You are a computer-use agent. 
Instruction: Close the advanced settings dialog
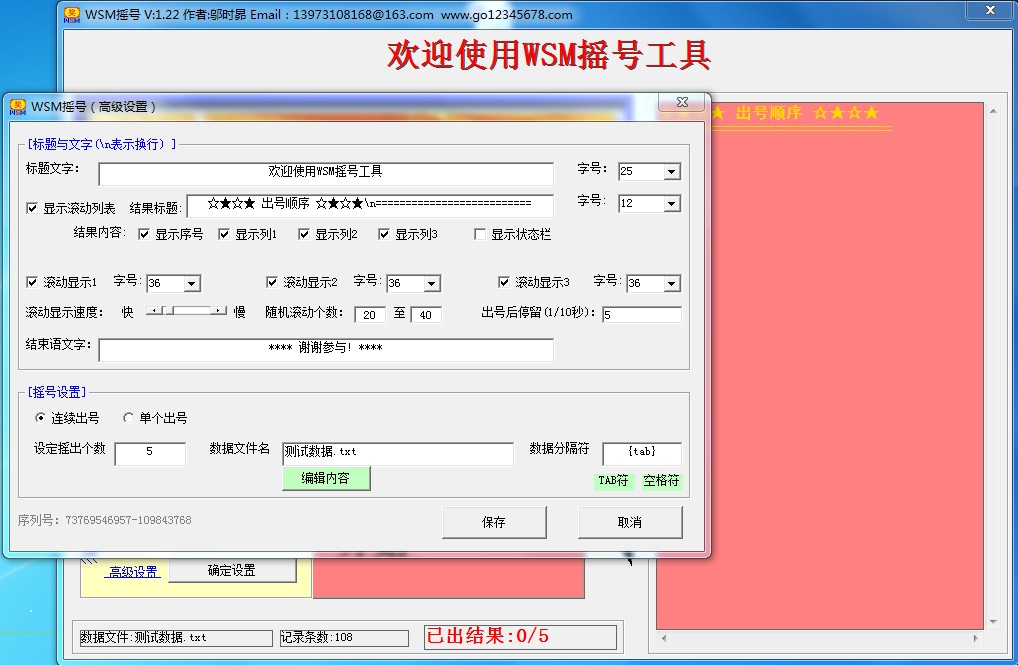682,102
